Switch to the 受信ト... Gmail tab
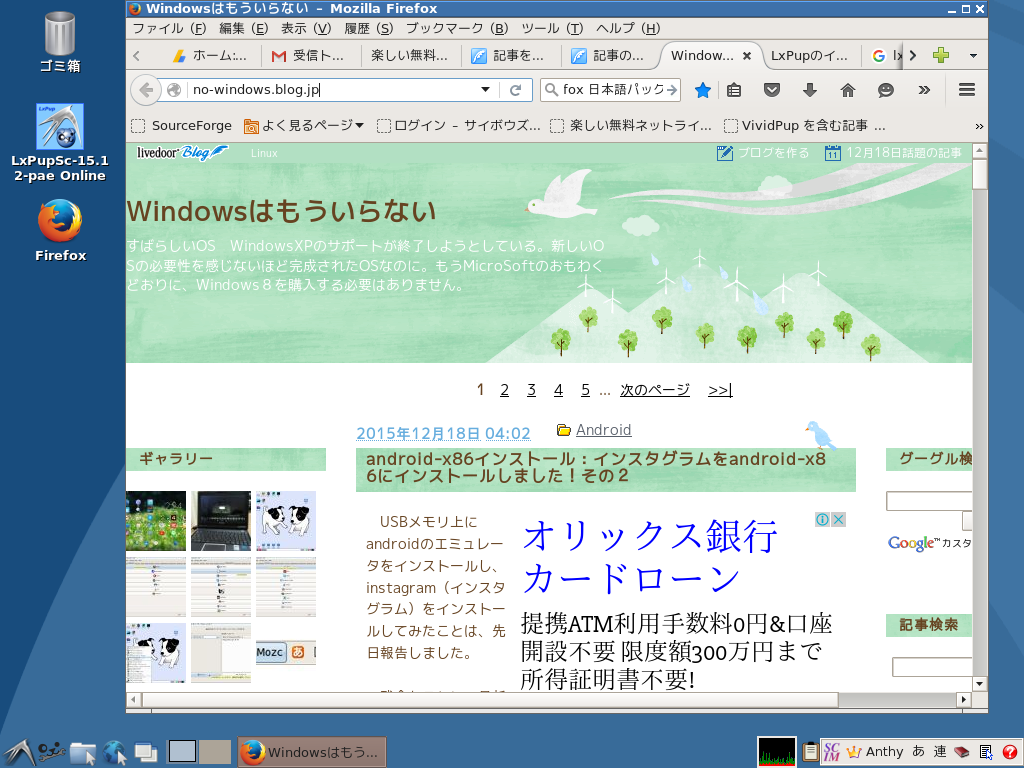 click(x=310, y=56)
